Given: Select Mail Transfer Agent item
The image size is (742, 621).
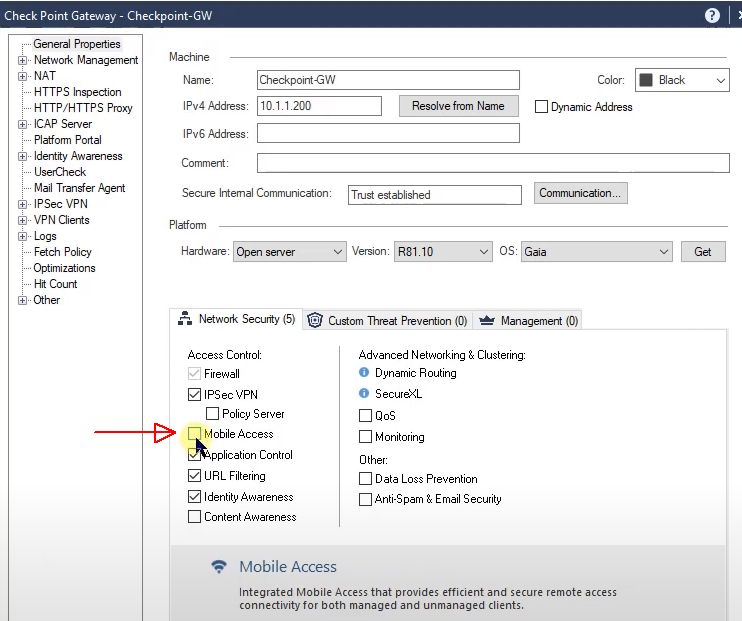Looking at the screenshot, I should [x=80, y=188].
